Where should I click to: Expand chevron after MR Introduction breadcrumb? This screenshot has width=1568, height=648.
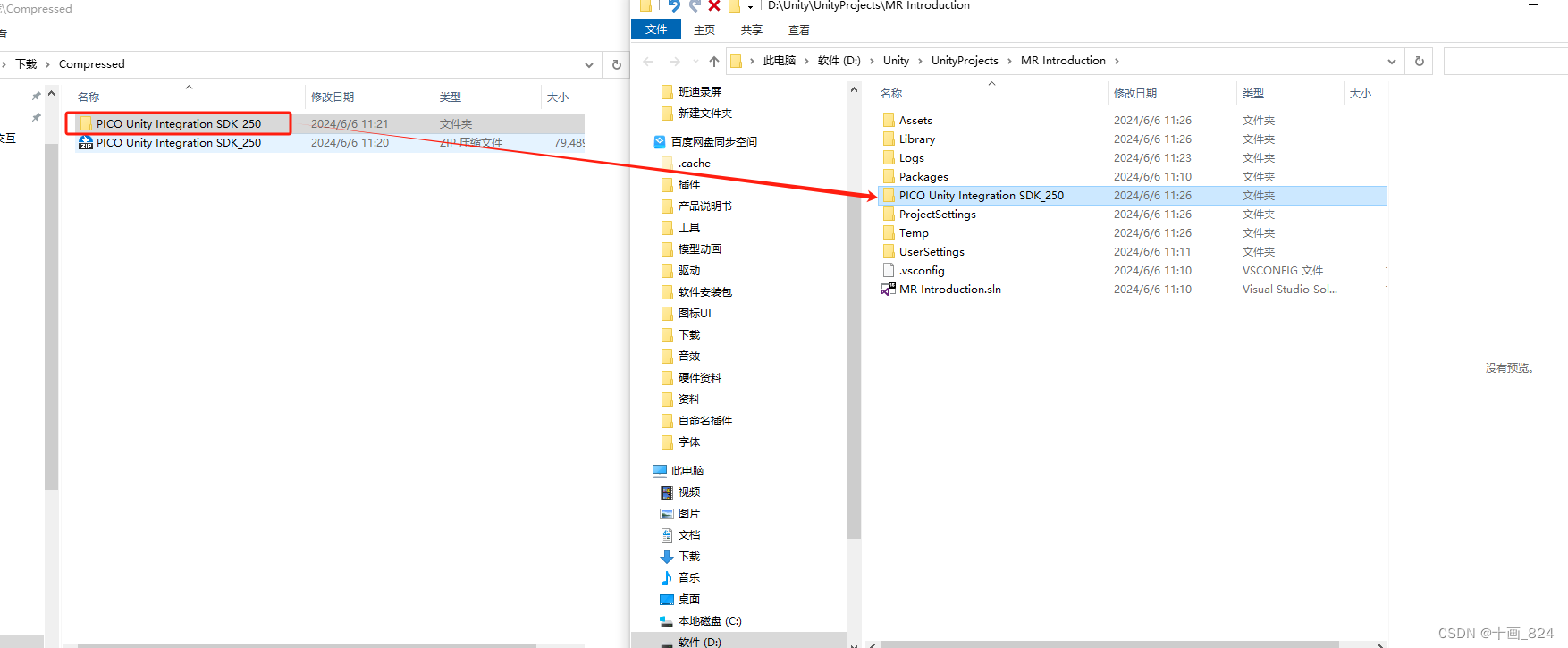pos(1117,61)
